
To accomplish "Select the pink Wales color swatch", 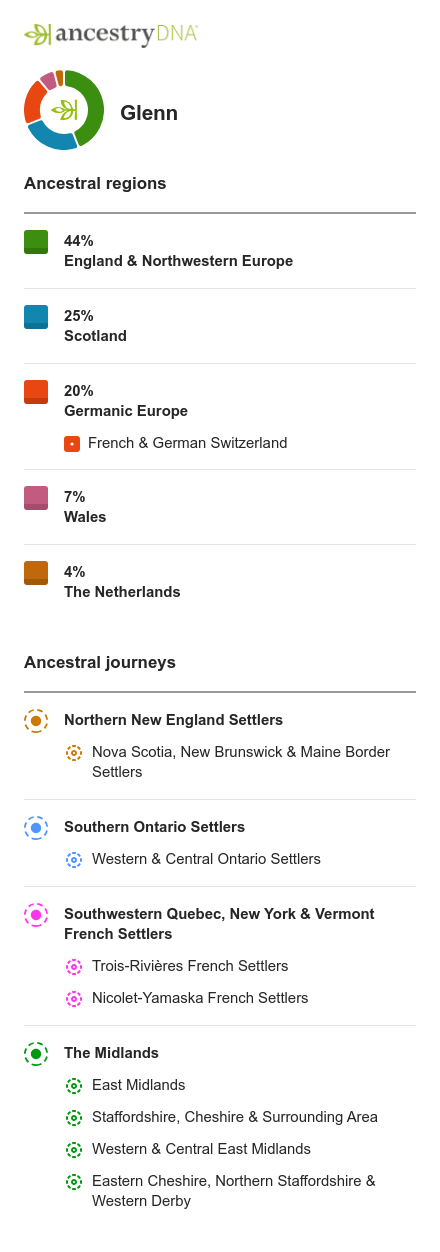I will click(36, 498).
